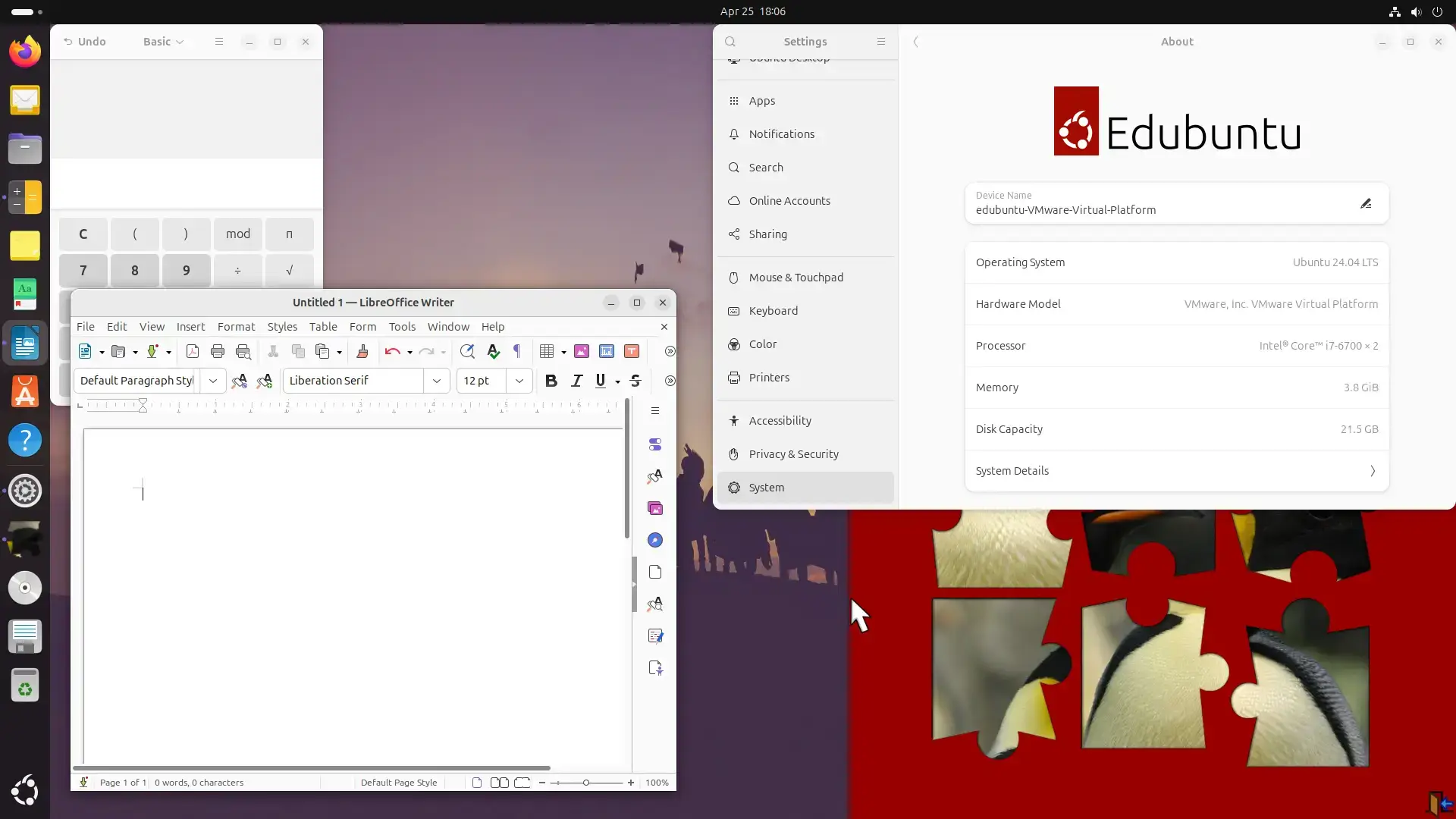Click New Style from Selection icon
This screenshot has height=819, width=1456.
click(x=264, y=381)
